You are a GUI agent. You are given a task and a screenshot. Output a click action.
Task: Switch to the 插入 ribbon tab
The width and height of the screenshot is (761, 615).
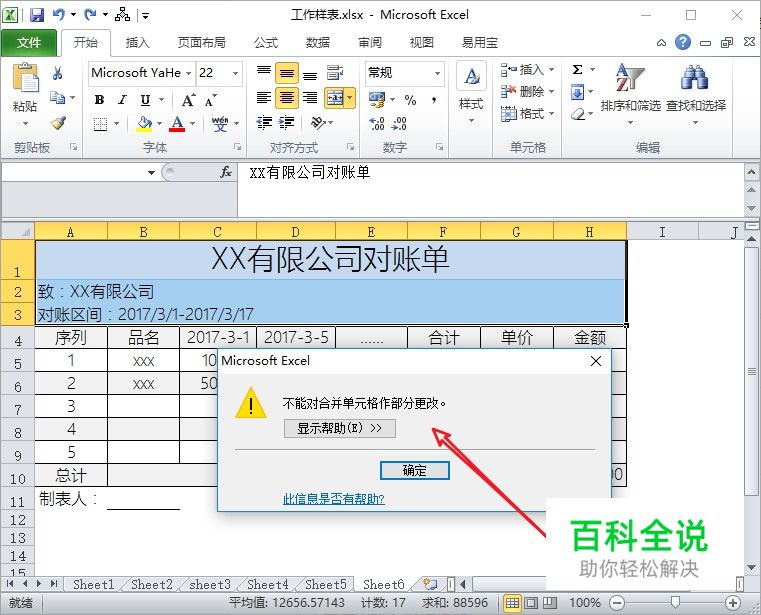pos(138,43)
